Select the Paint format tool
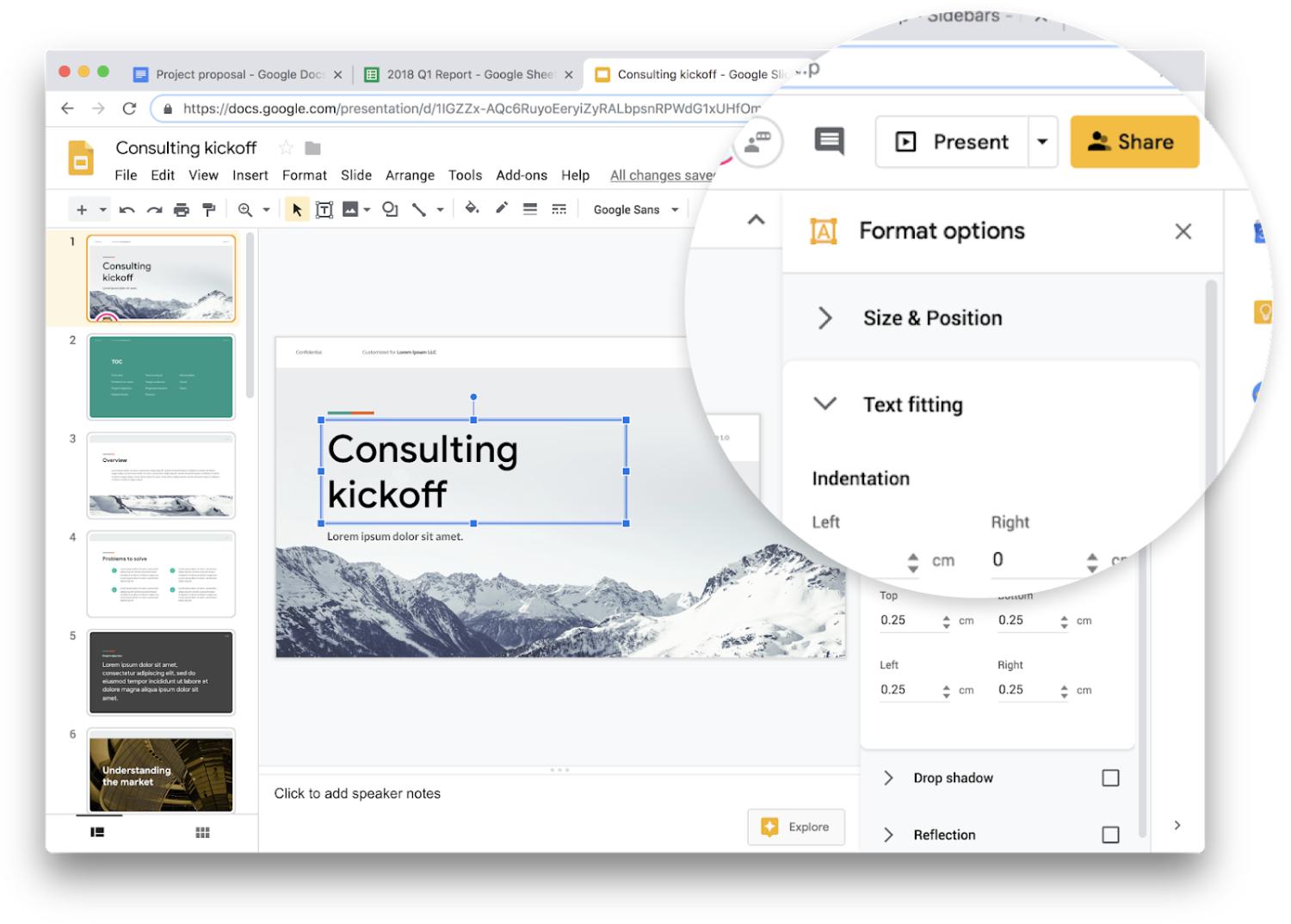This screenshot has width=1291, height=924. tap(208, 210)
